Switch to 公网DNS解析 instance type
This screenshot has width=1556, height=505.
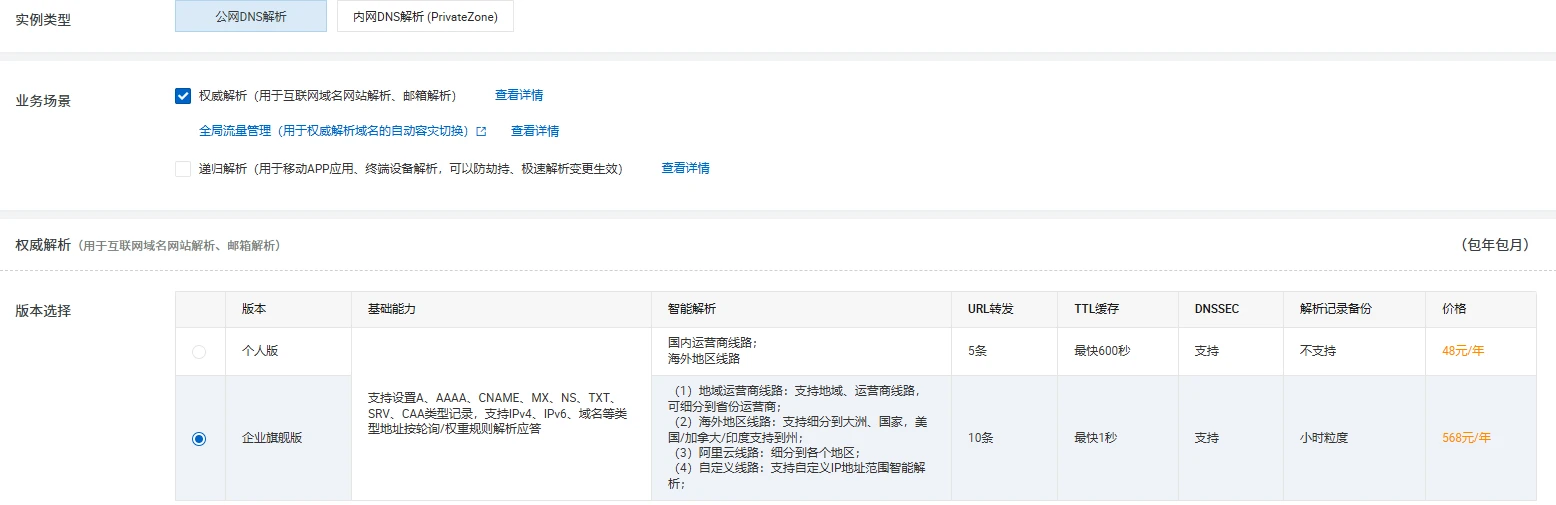[250, 17]
